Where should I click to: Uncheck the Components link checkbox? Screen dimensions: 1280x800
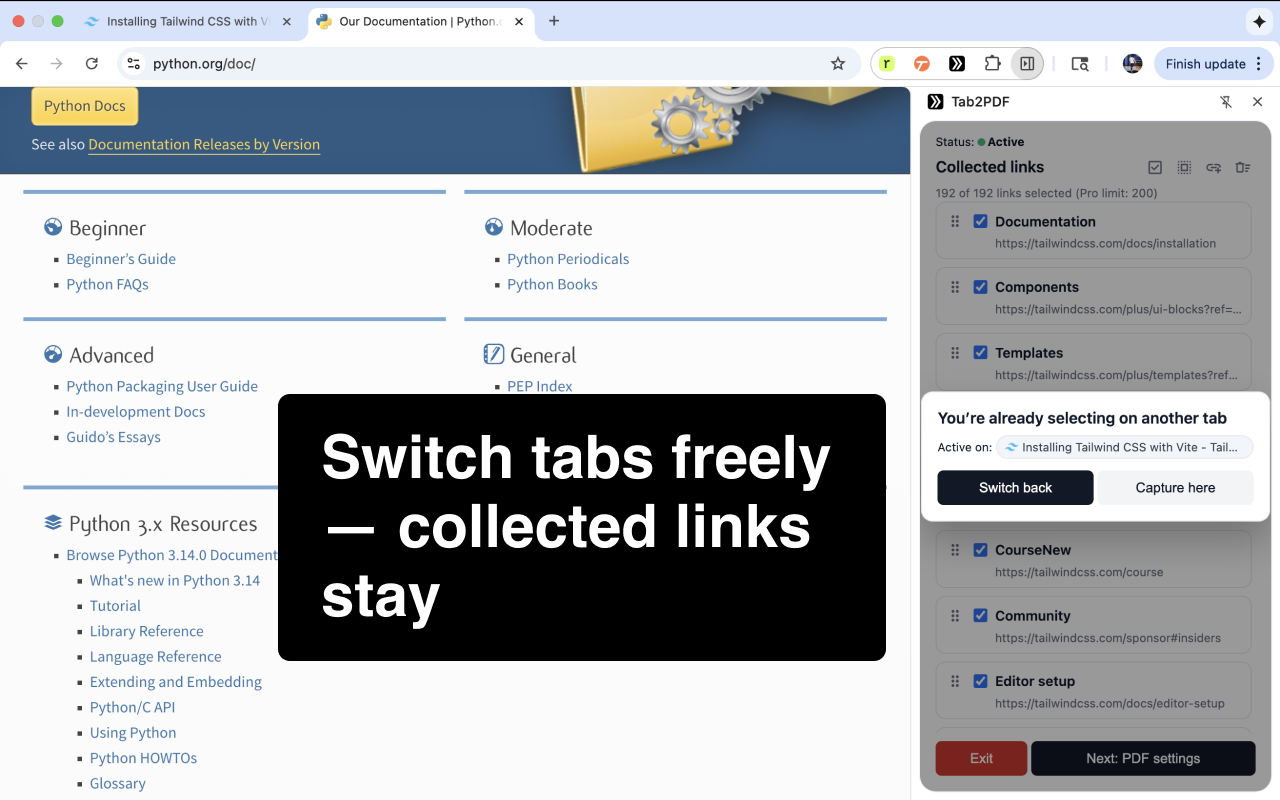coord(980,287)
